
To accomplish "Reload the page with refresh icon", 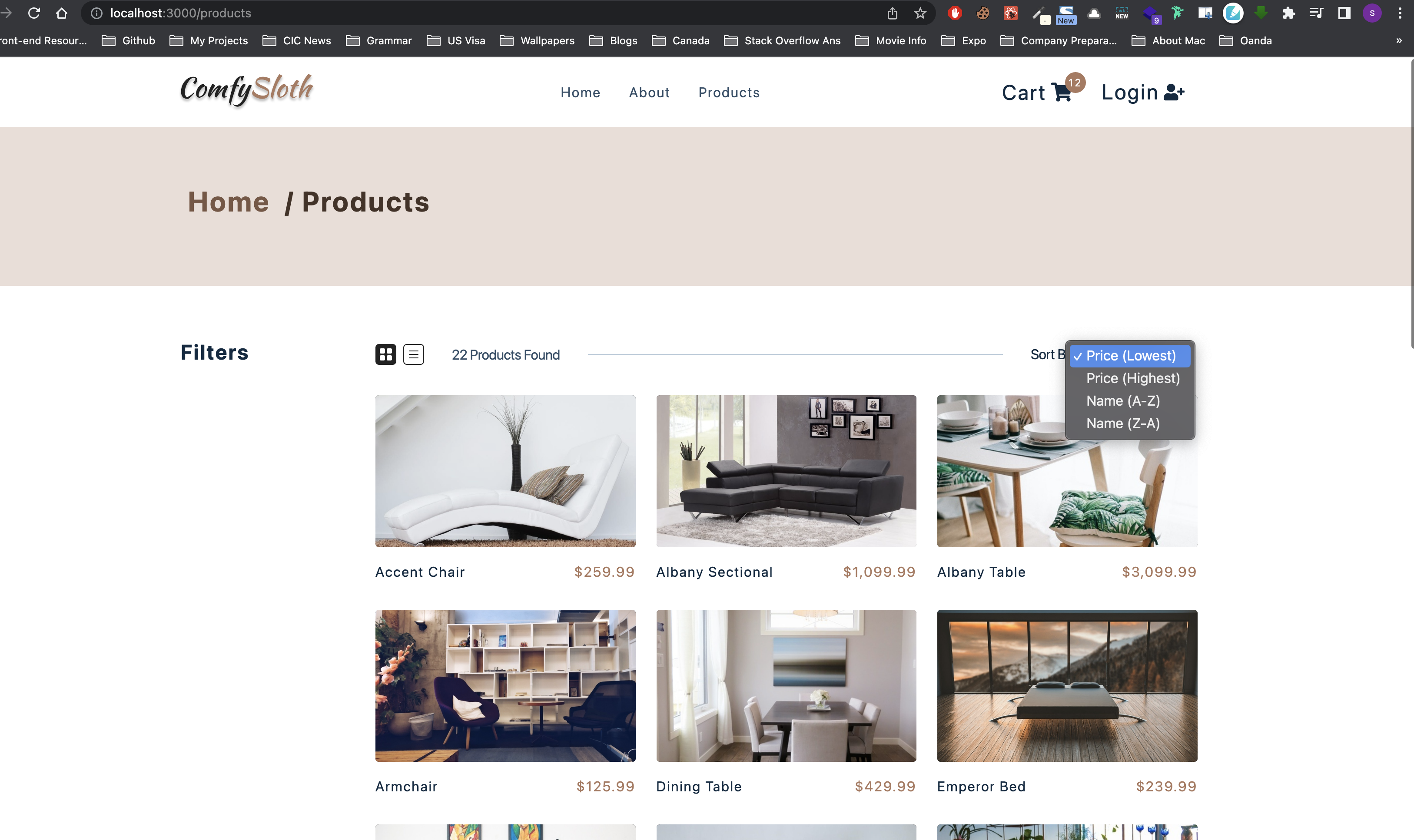I will click(x=34, y=13).
